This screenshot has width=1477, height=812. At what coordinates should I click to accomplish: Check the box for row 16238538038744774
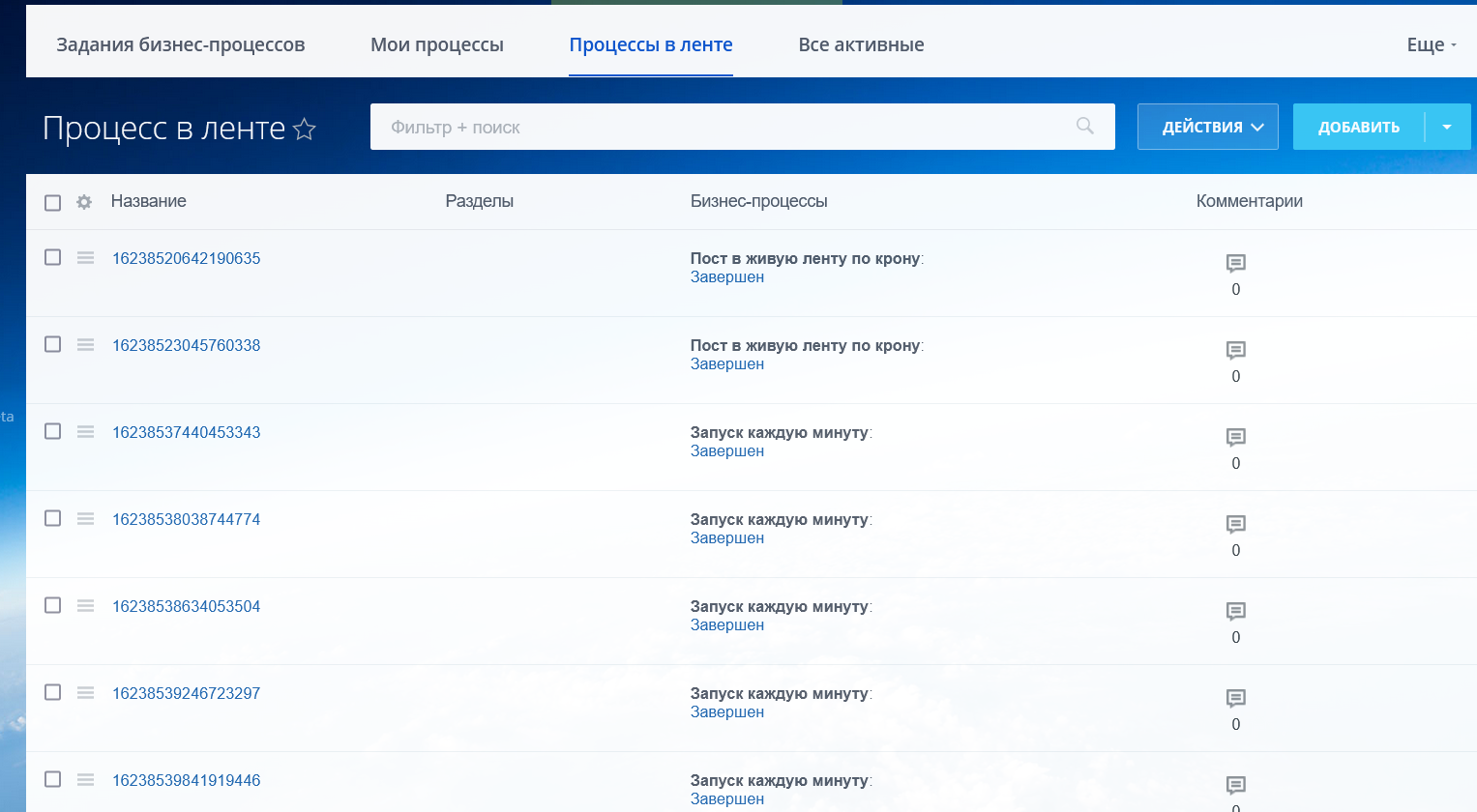(x=53, y=518)
